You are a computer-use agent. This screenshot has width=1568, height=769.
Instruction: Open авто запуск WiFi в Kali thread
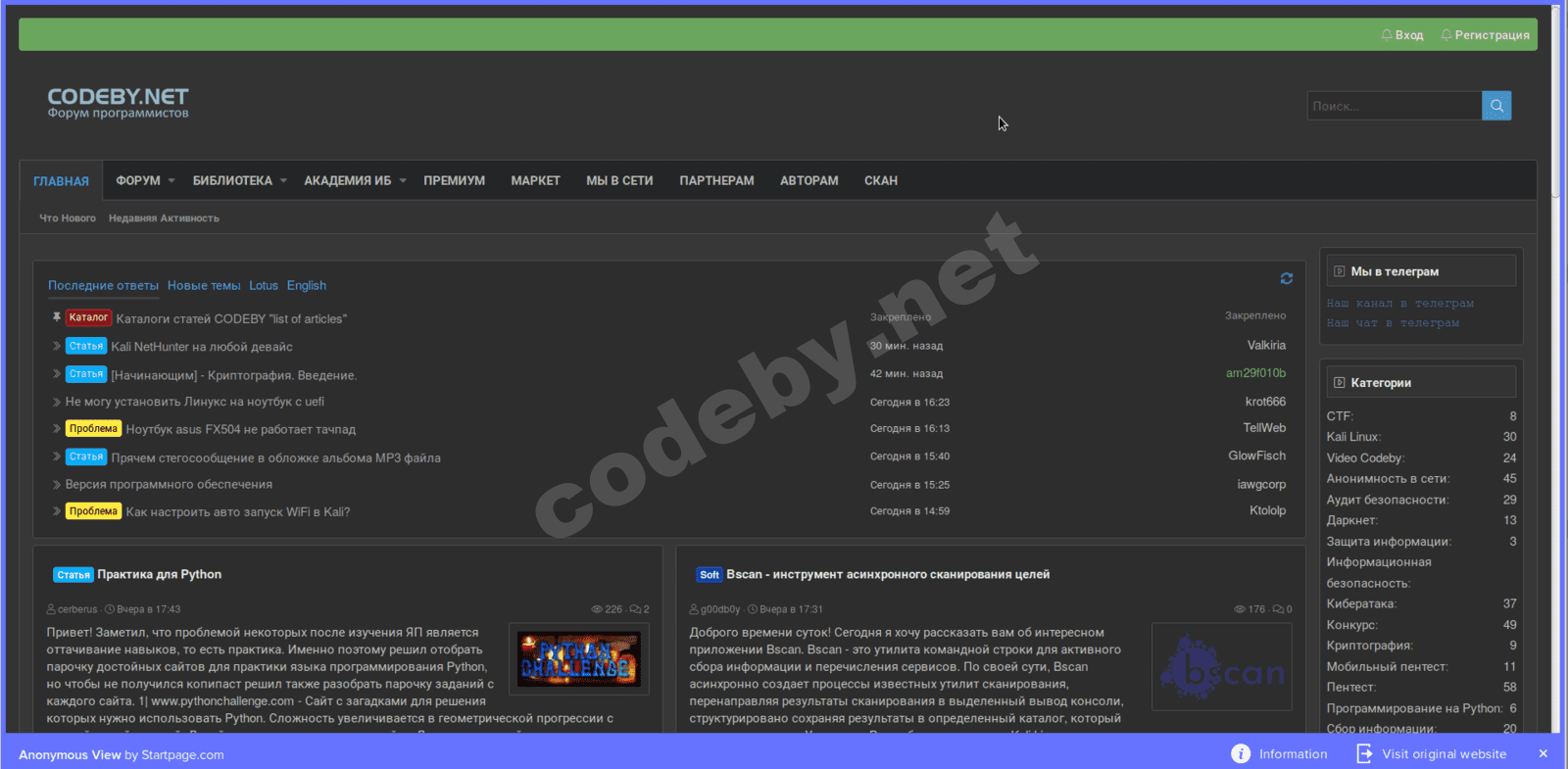[238, 511]
